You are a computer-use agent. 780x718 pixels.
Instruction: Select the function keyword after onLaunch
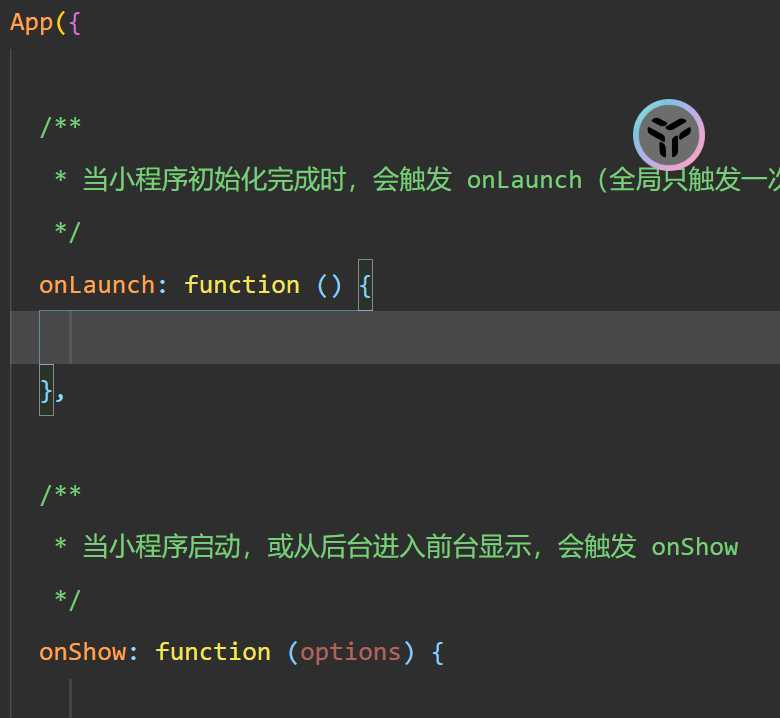click(x=242, y=286)
